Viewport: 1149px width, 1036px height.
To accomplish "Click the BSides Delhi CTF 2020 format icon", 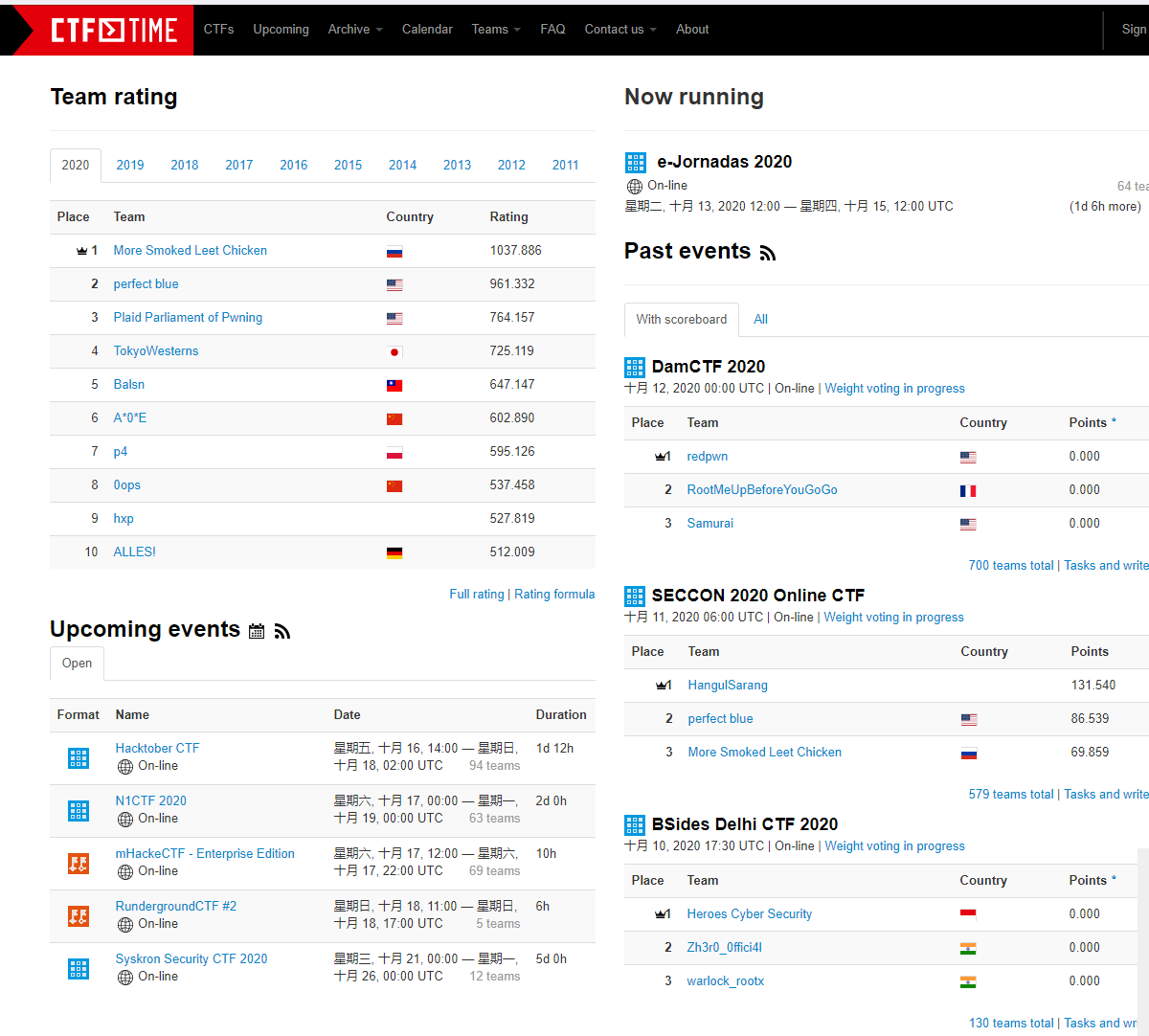I will (635, 824).
